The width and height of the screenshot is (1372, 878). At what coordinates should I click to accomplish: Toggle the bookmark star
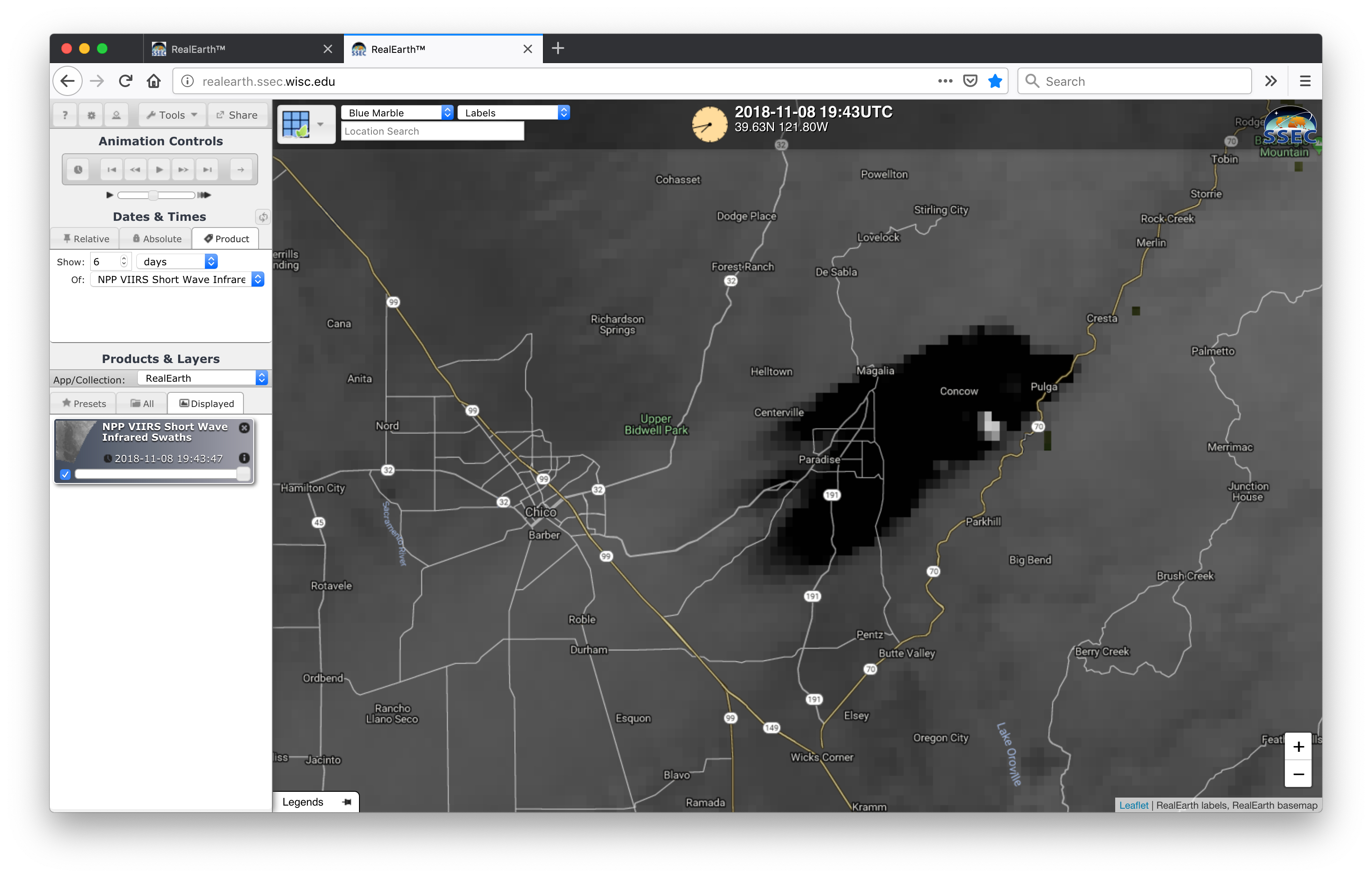click(x=995, y=81)
